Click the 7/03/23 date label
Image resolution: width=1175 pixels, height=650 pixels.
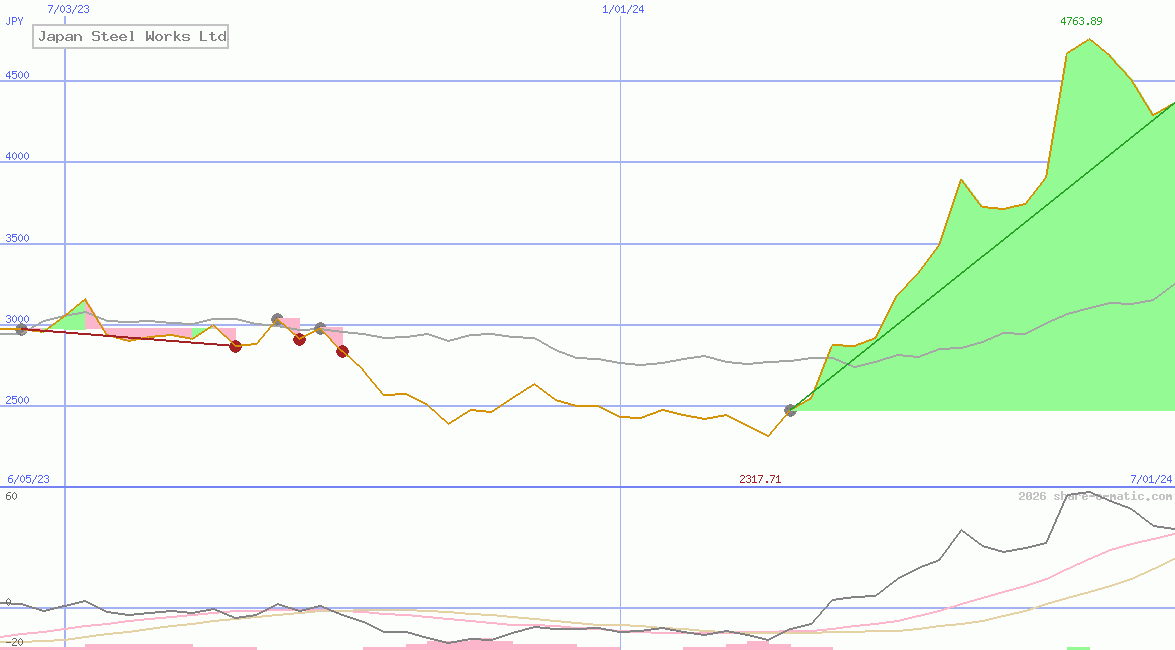point(68,9)
